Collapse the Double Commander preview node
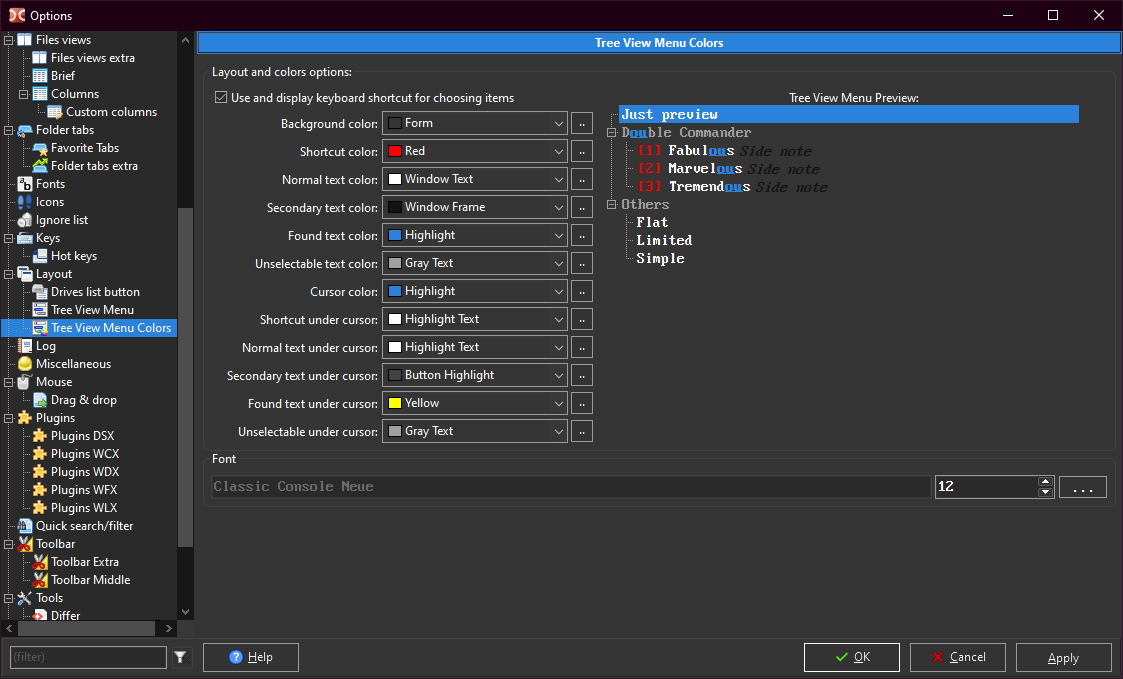Screen dimensions: 1123x679 pyautogui.click(x=612, y=133)
